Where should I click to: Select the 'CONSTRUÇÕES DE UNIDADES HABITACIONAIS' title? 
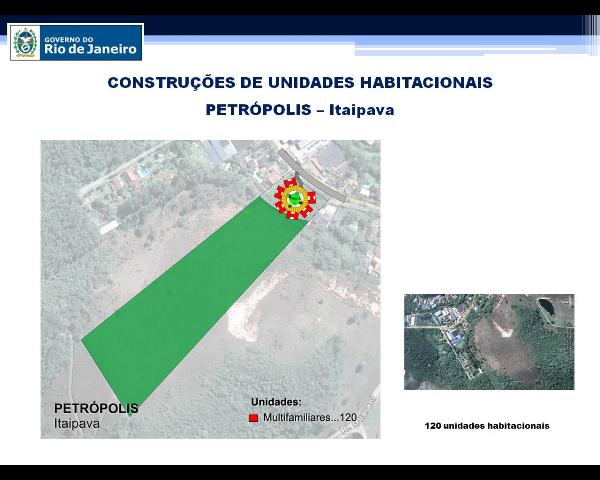point(300,83)
